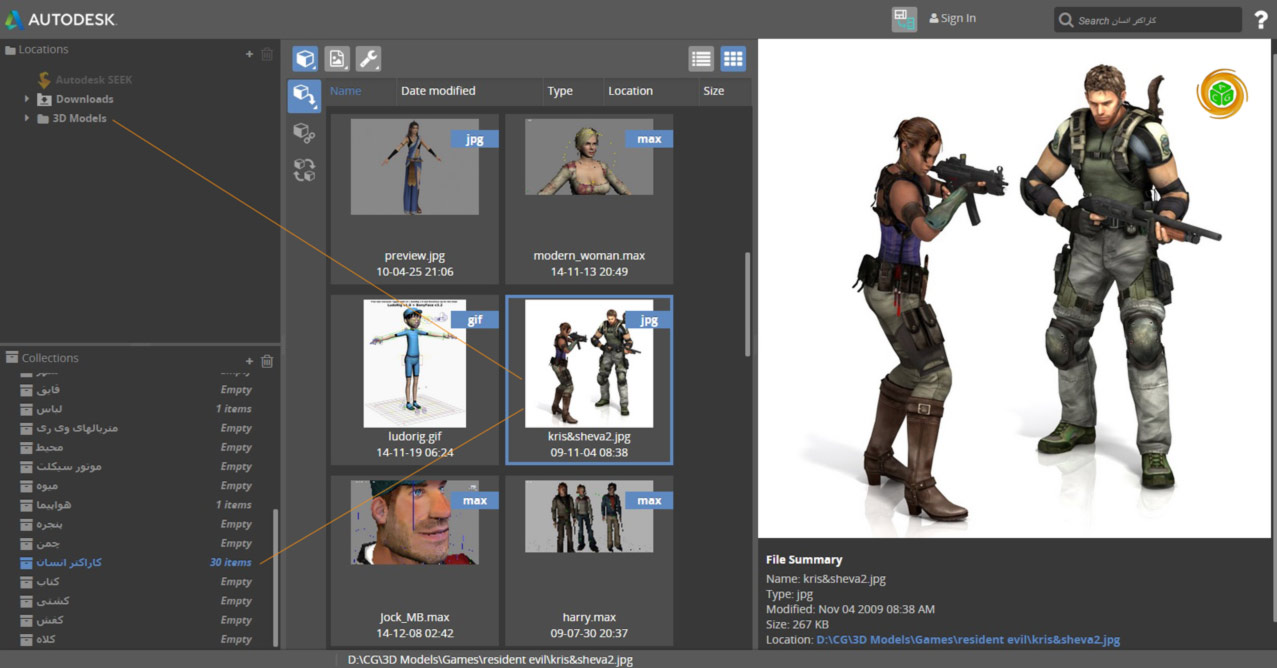Click the box icon beside 'کفش' collection
1277x668 pixels.
click(26, 620)
